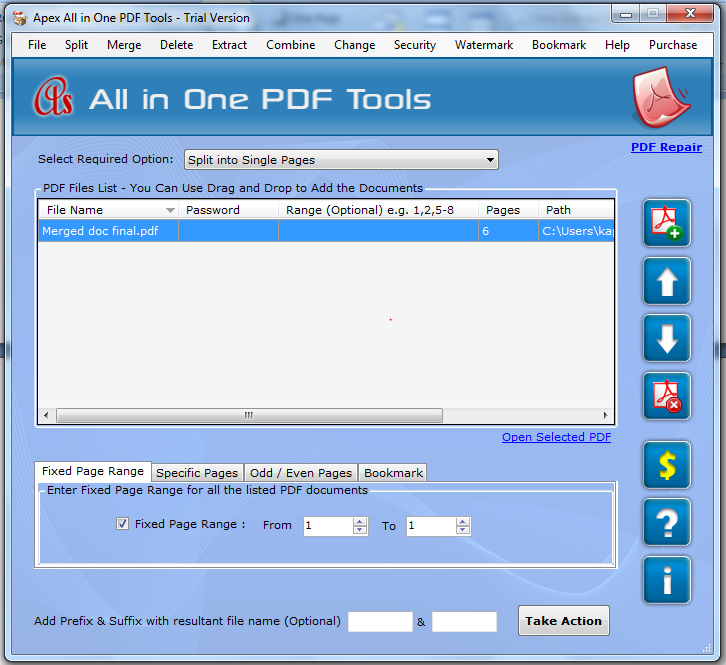Click the From page number field
The height and width of the screenshot is (665, 726).
[x=328, y=526]
